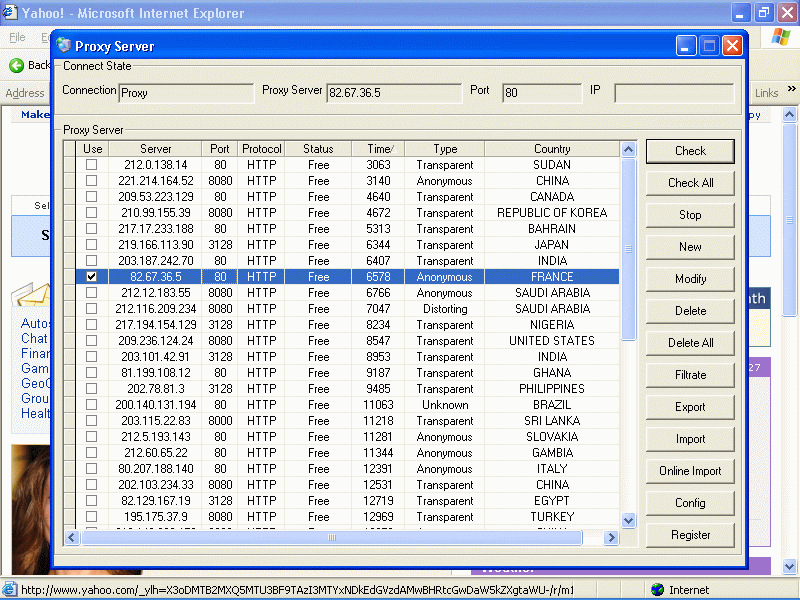Screen dimensions: 800x600
Task: Click the Internet Explorer page icon in title bar
Action: point(9,12)
